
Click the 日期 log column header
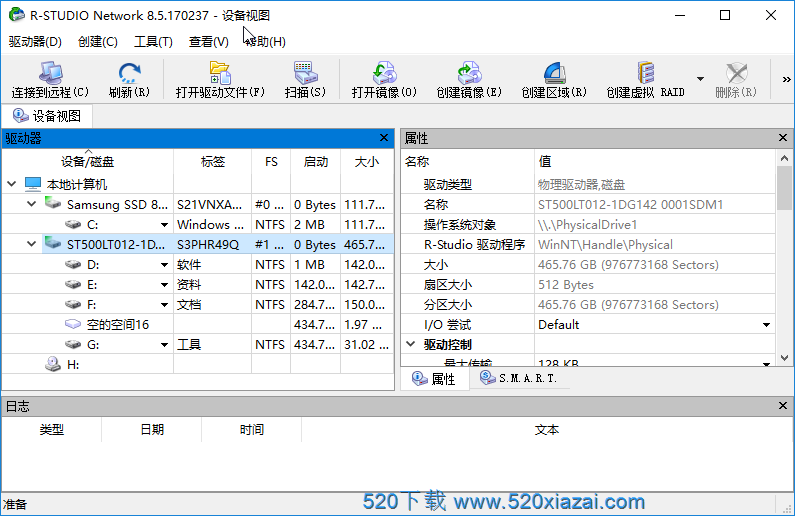click(152, 430)
